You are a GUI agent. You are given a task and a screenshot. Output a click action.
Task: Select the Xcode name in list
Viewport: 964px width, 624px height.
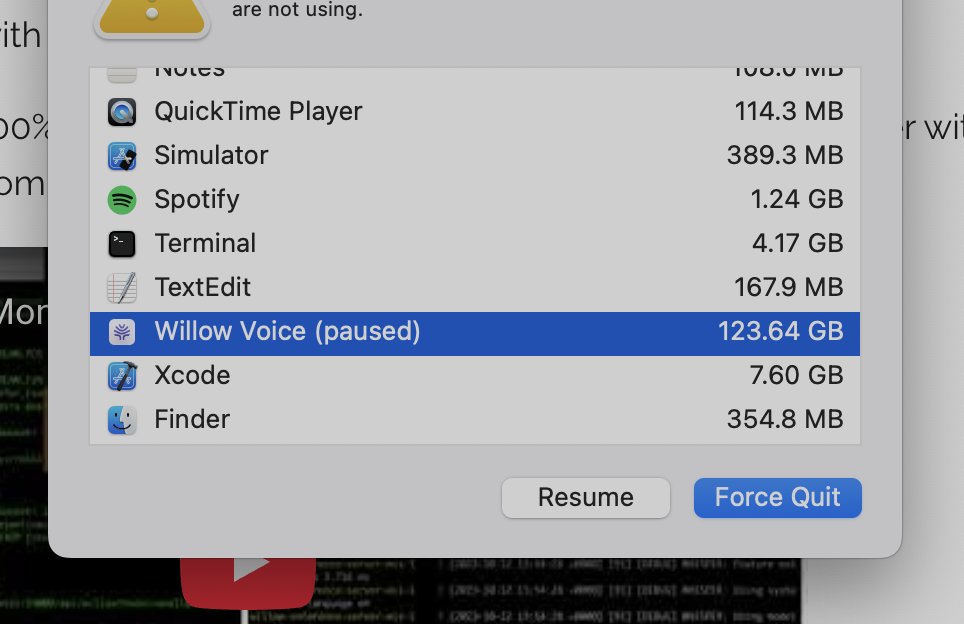(x=192, y=375)
